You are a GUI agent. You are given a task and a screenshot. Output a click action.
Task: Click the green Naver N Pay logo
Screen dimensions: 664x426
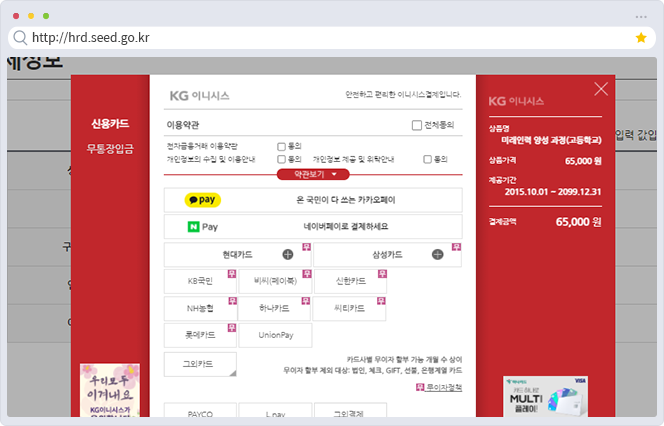202,227
